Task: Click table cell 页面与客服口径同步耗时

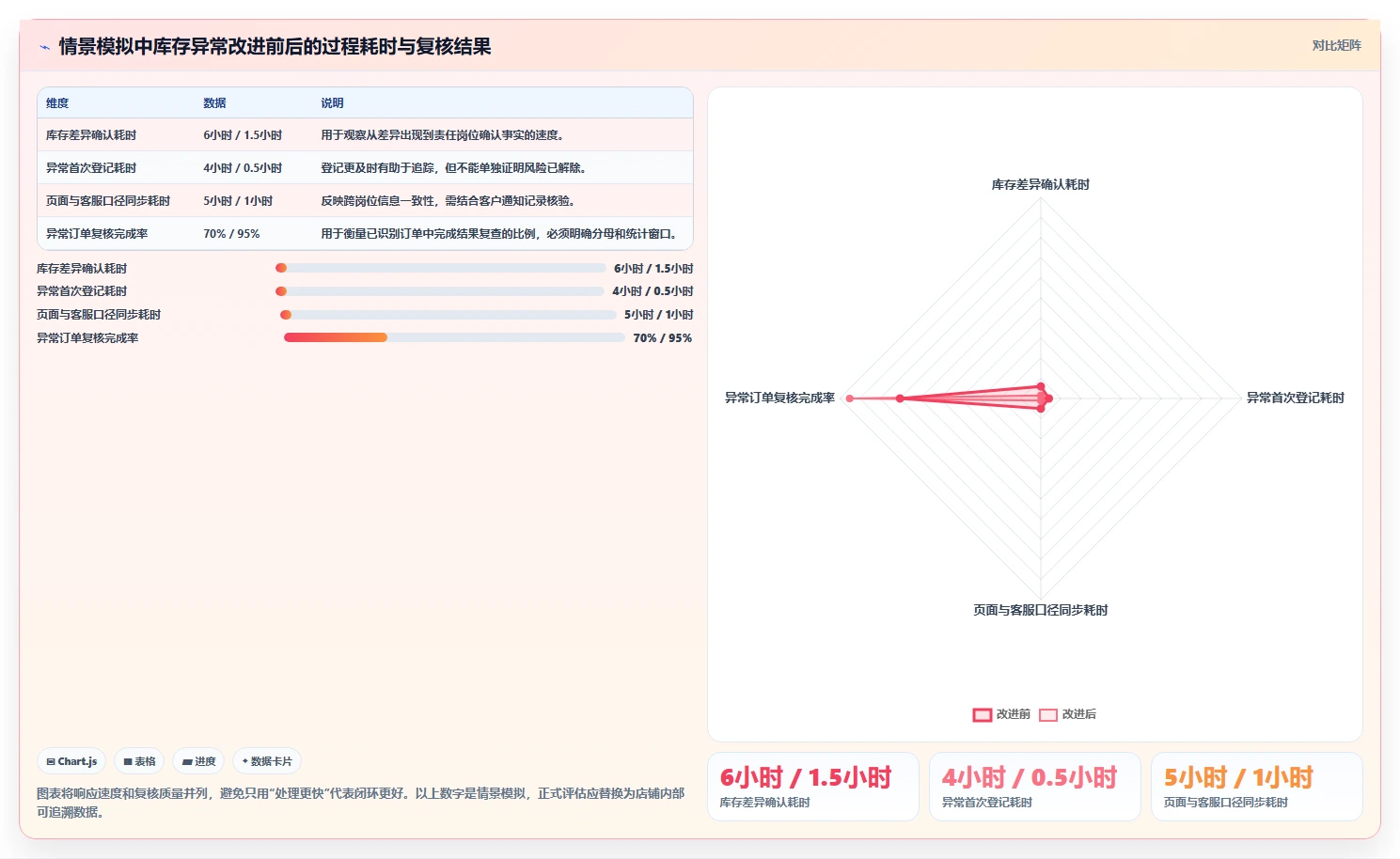Action: [x=108, y=201]
